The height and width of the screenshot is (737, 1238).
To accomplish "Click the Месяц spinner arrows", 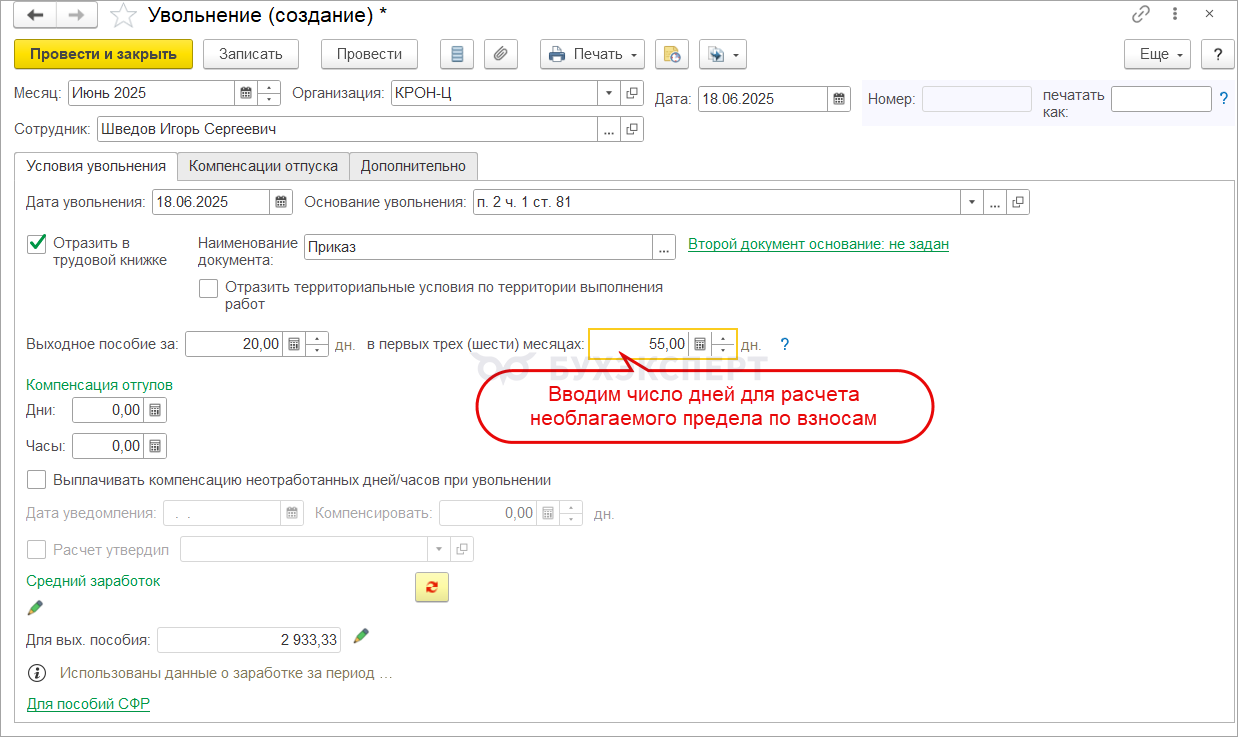I will tap(269, 93).
